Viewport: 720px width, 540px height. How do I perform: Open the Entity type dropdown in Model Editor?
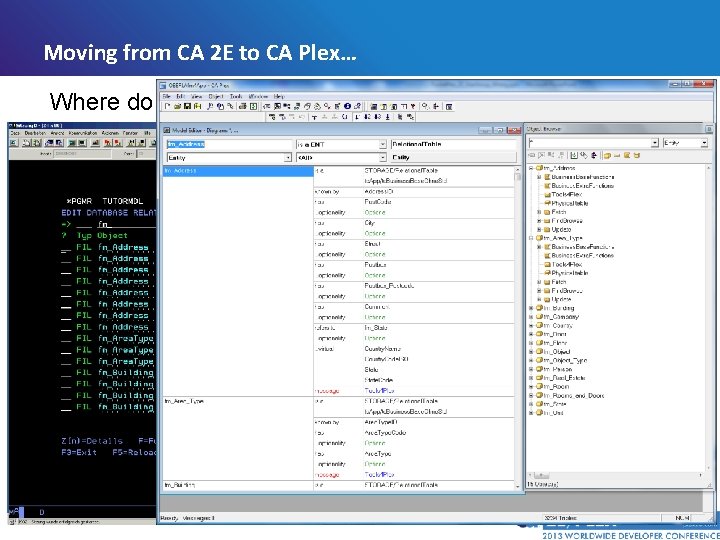288,158
